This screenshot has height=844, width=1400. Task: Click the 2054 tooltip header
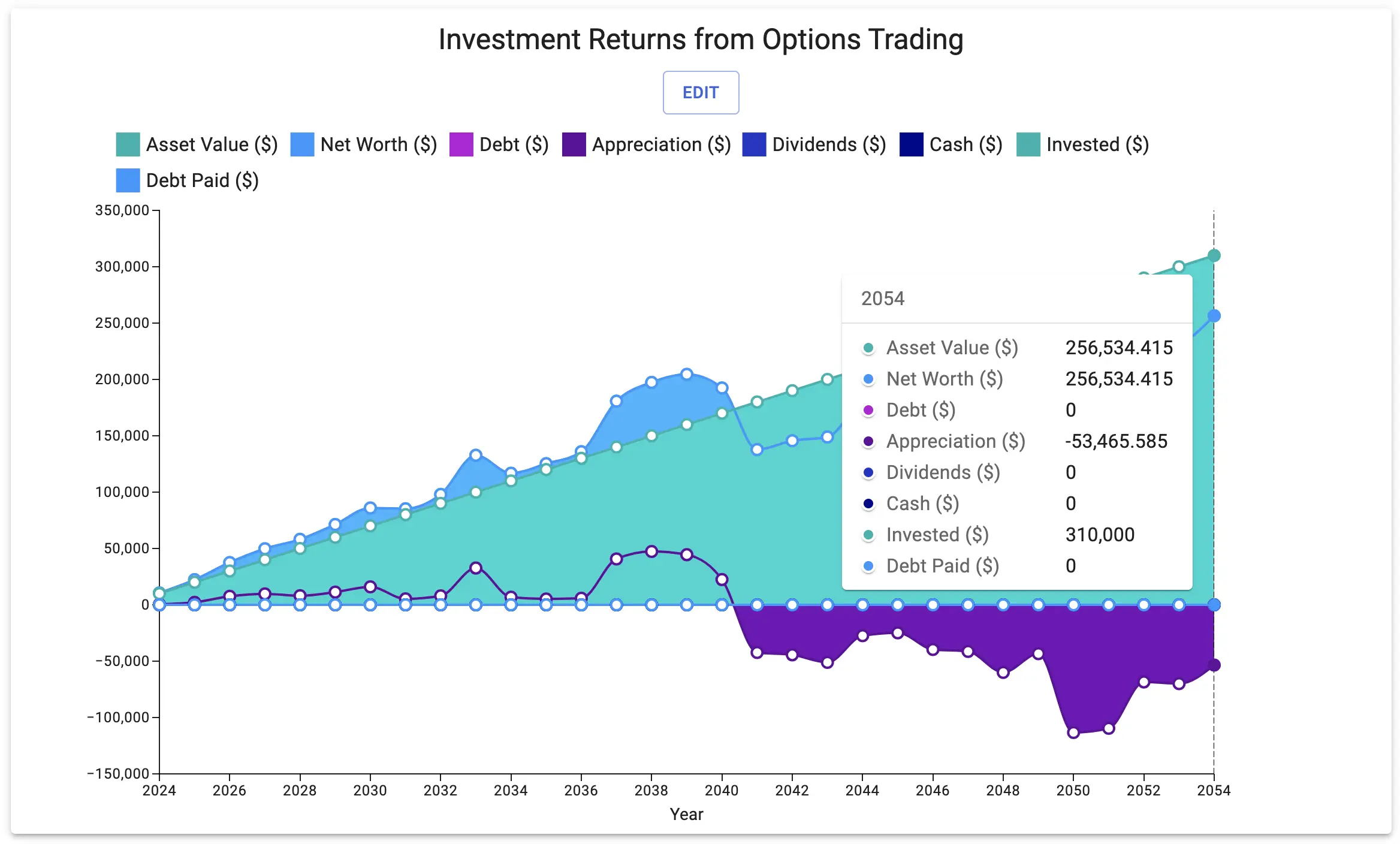pos(884,298)
